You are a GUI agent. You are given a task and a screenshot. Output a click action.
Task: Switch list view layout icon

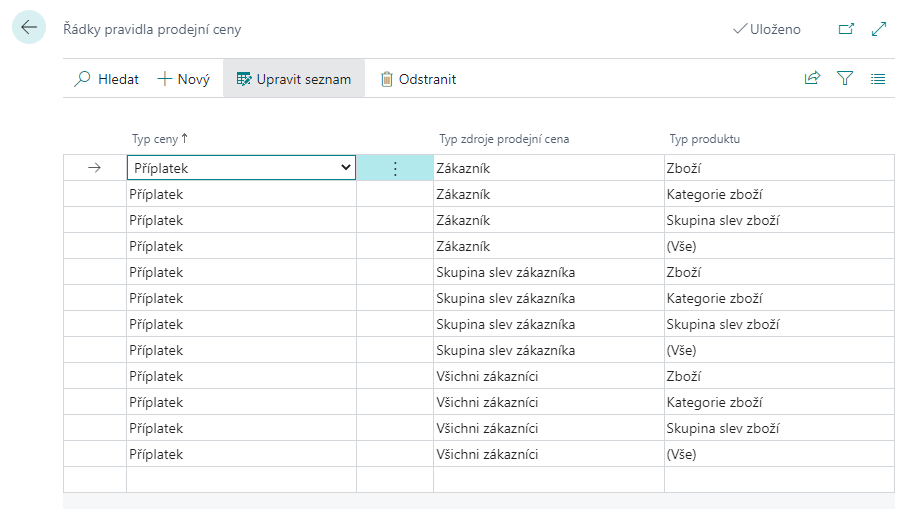pos(878,79)
